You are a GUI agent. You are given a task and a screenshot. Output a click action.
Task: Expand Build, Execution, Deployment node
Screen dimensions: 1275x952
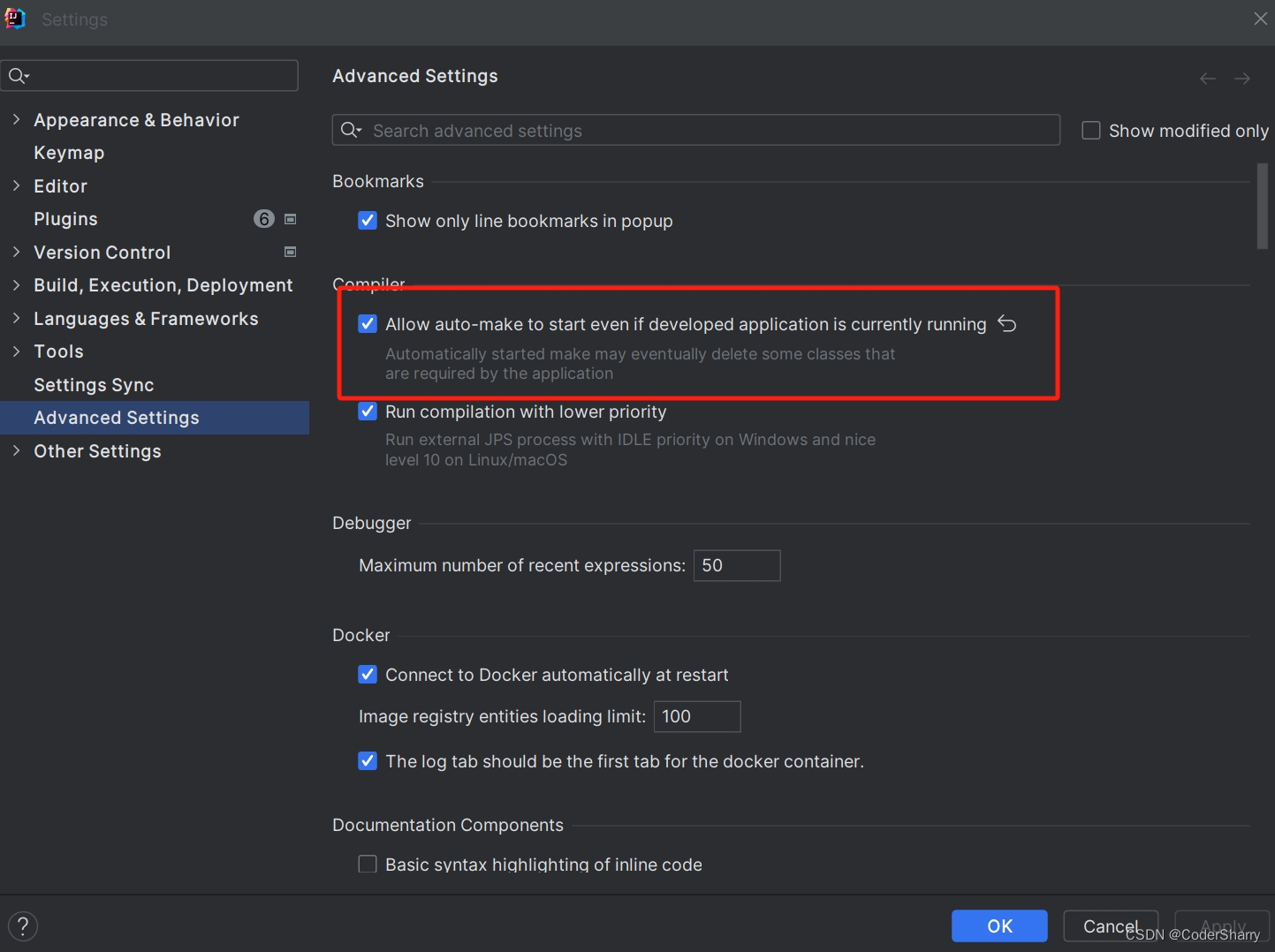[x=16, y=284]
